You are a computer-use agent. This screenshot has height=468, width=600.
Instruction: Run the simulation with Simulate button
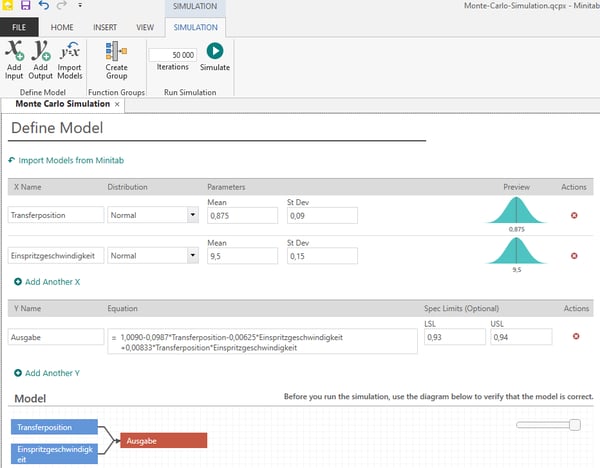pyautogui.click(x=215, y=57)
